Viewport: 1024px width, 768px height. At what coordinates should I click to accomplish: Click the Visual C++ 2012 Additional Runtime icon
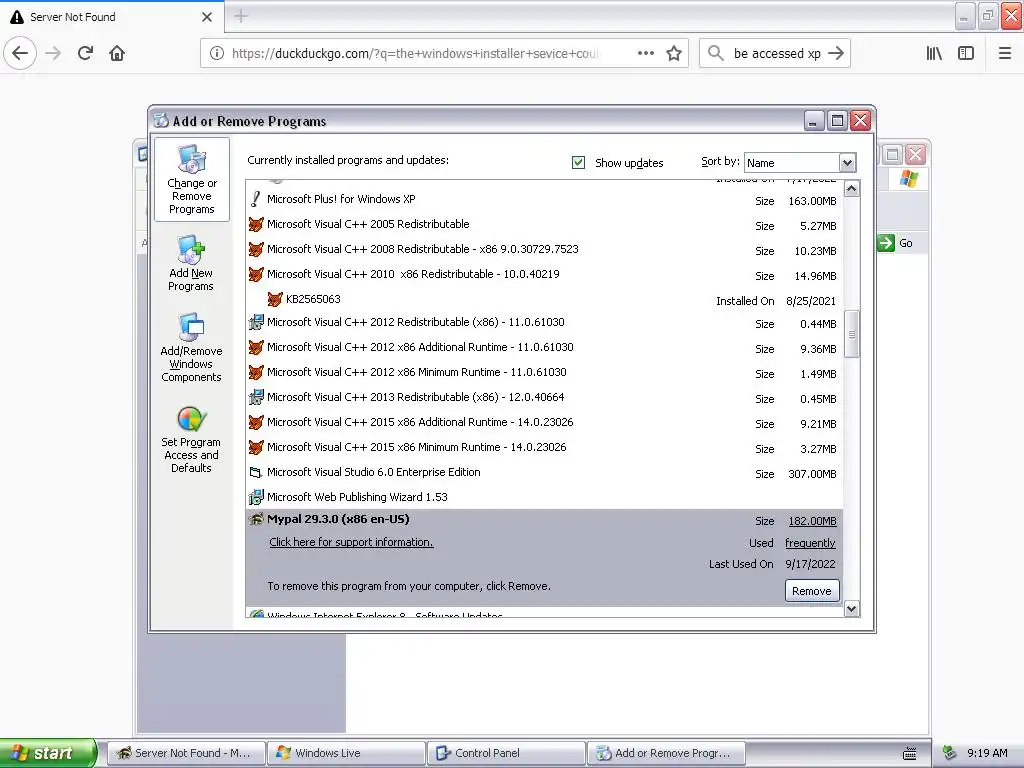click(x=256, y=347)
